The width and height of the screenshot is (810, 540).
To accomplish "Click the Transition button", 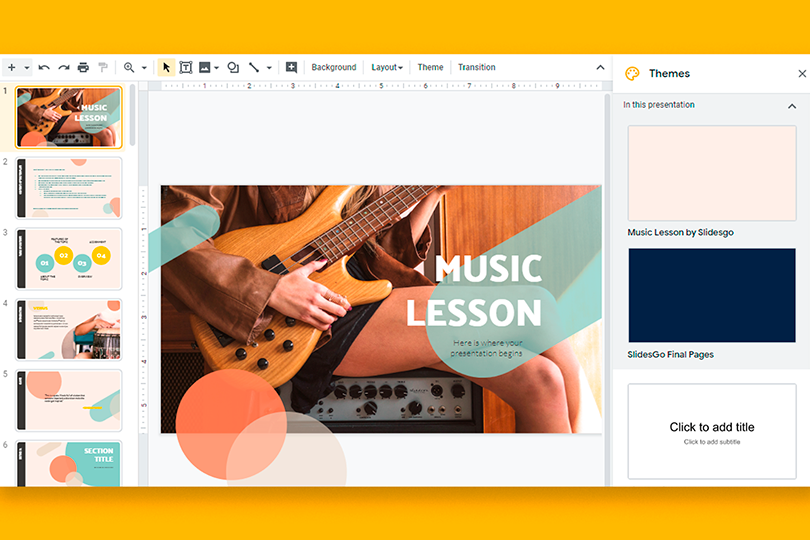I will tap(476, 67).
